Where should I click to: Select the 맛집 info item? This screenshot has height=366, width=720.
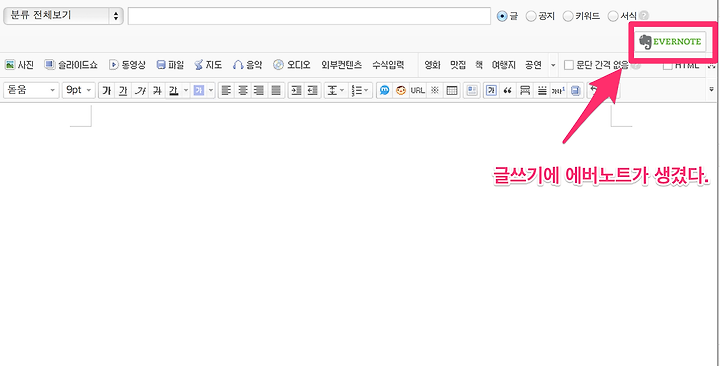[x=458, y=65]
